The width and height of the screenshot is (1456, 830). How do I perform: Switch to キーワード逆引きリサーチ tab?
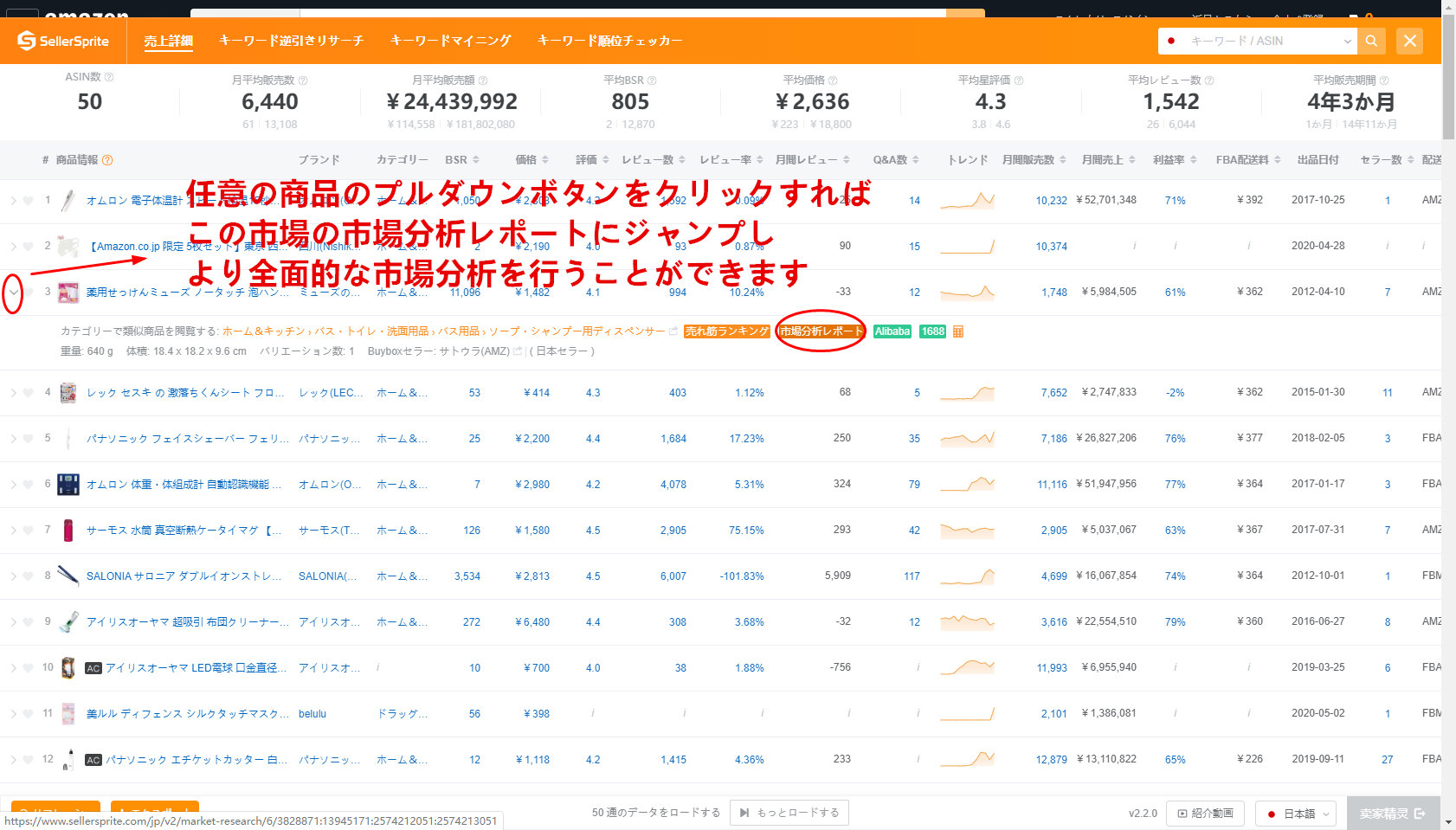[291, 41]
